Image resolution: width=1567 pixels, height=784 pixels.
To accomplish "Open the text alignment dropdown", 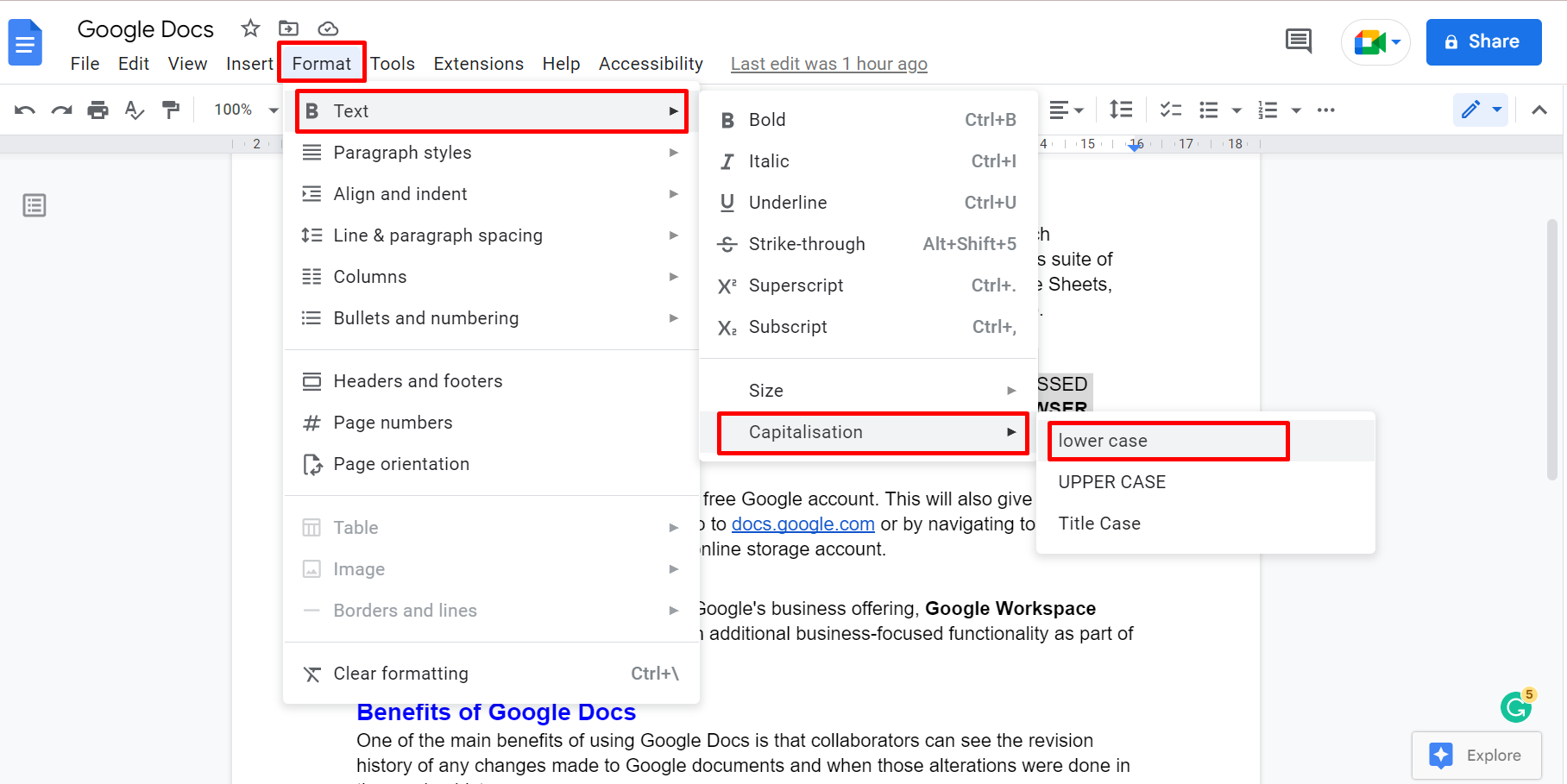I will point(1067,110).
